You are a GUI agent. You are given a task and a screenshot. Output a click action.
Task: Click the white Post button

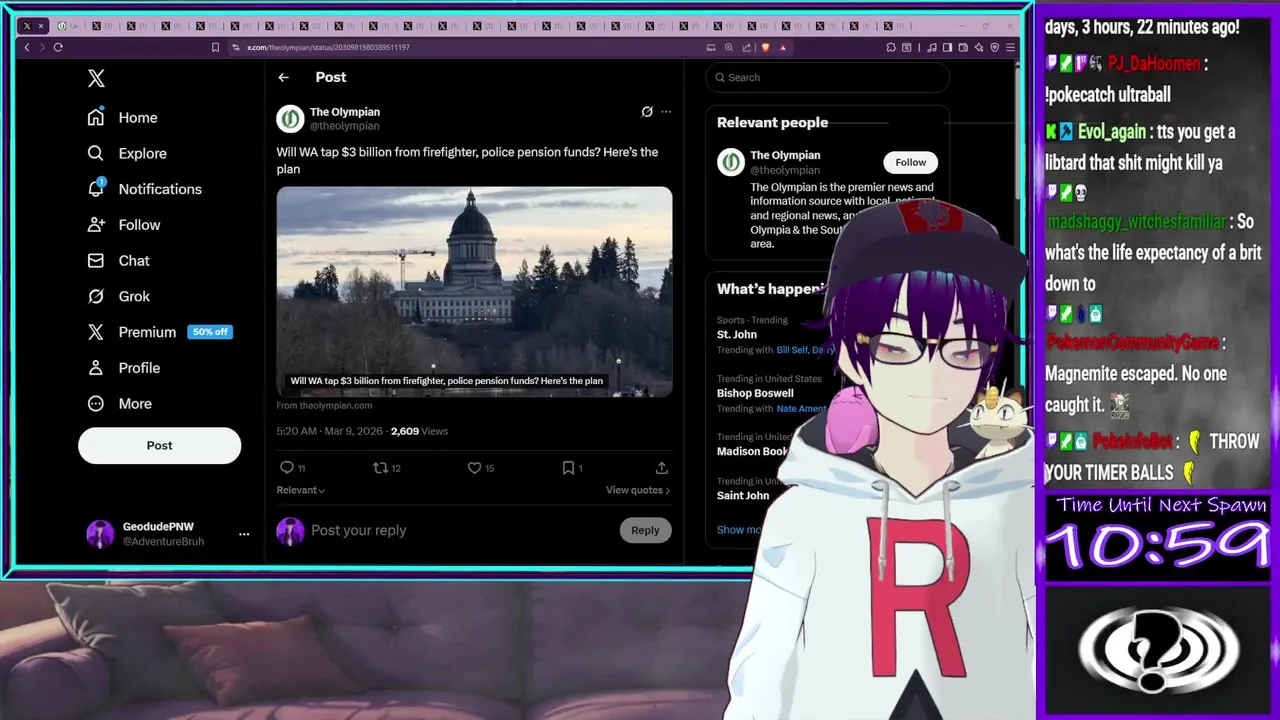160,445
